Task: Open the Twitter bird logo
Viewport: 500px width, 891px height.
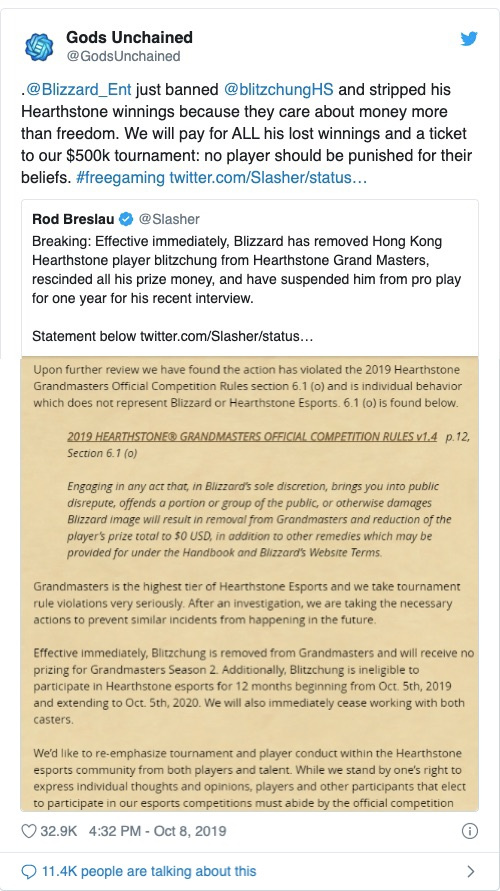Action: [469, 39]
